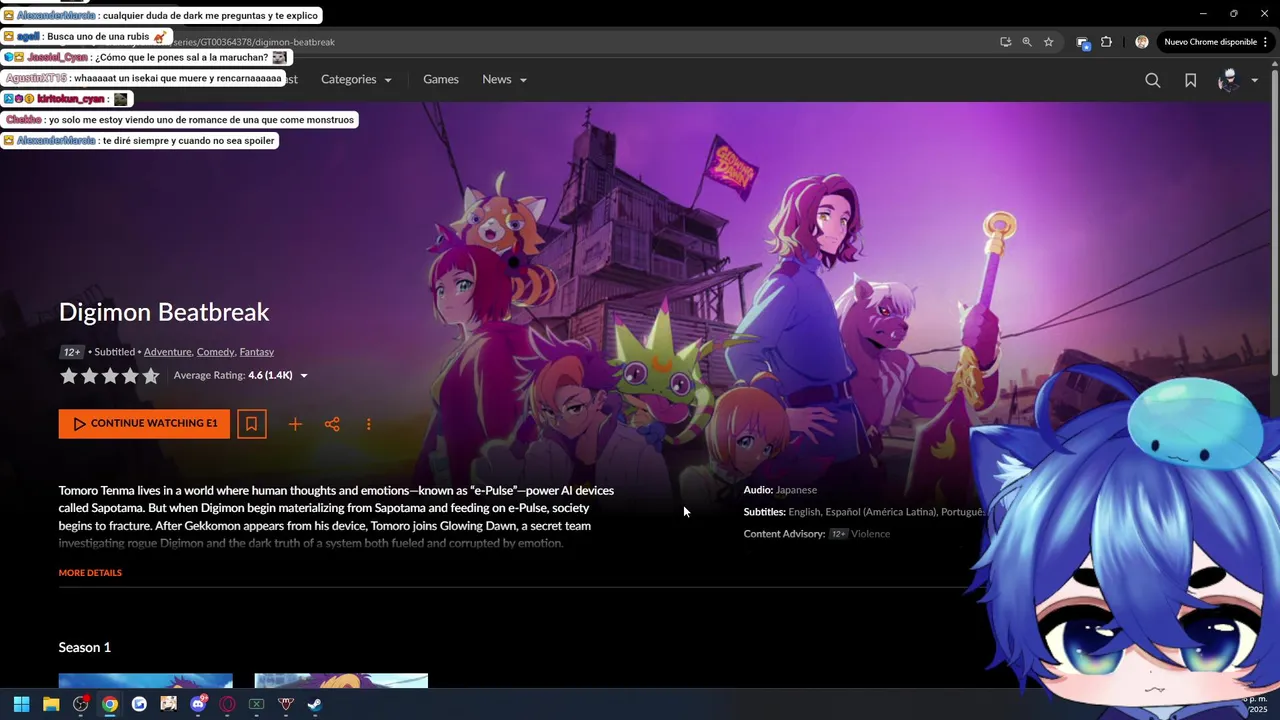The width and height of the screenshot is (1280, 720).
Task: Open the Xbox app from the taskbar
Action: pyautogui.click(x=256, y=704)
